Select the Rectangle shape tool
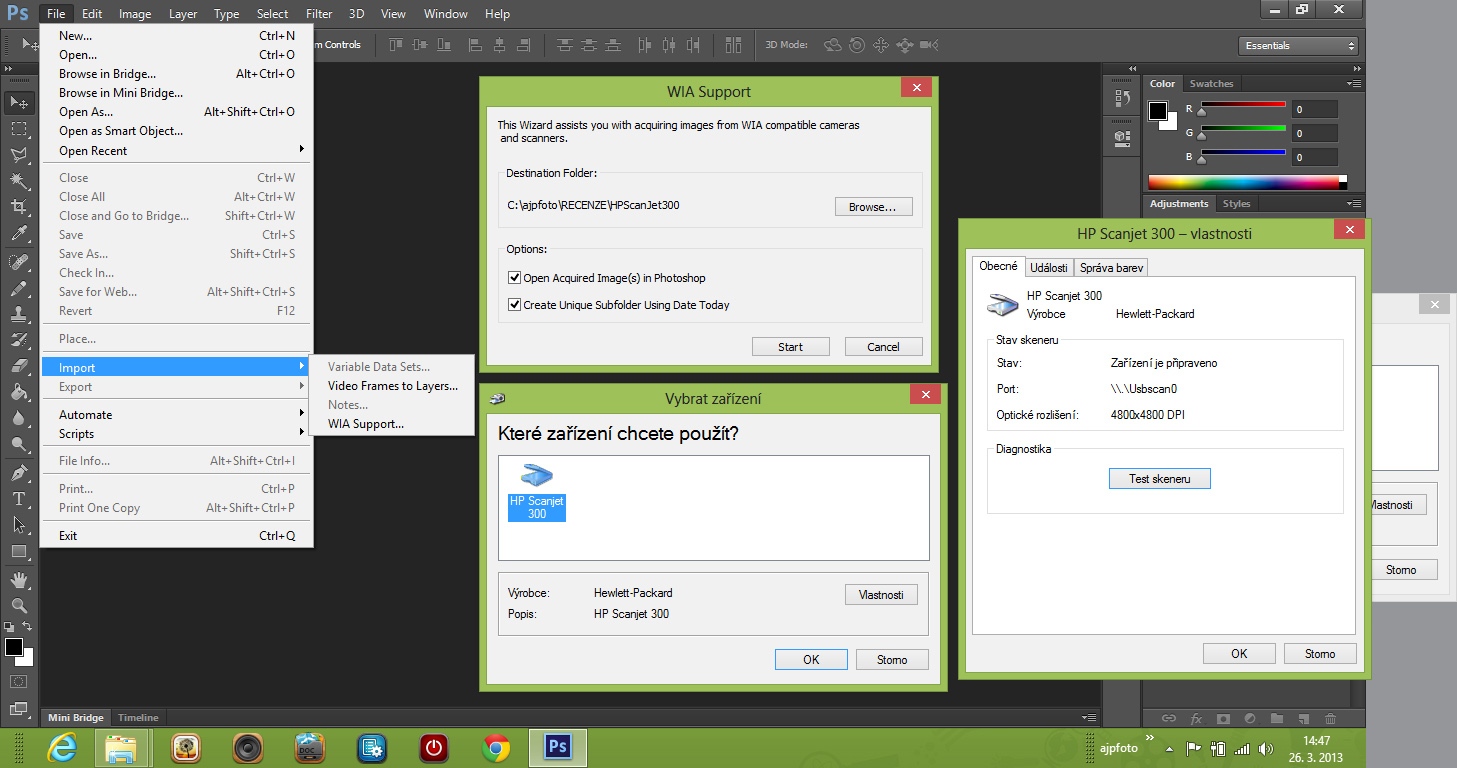The image size is (1457, 768). pos(19,551)
